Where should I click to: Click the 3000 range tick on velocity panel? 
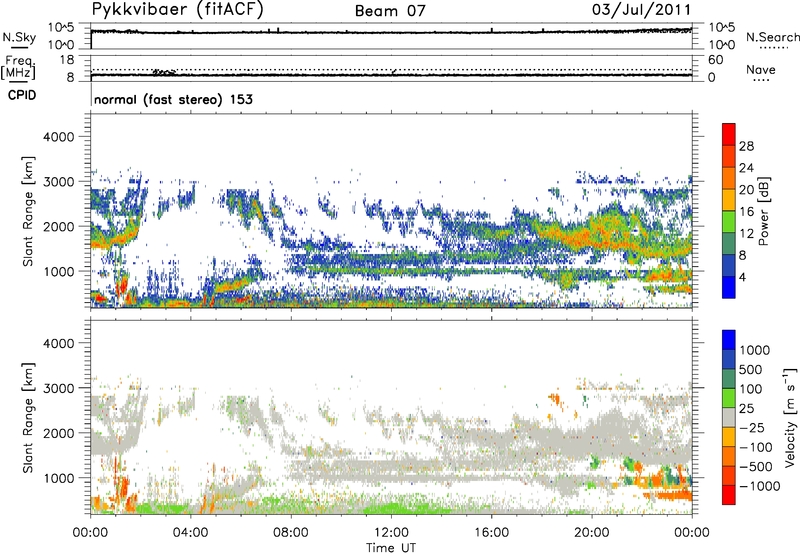58,388
